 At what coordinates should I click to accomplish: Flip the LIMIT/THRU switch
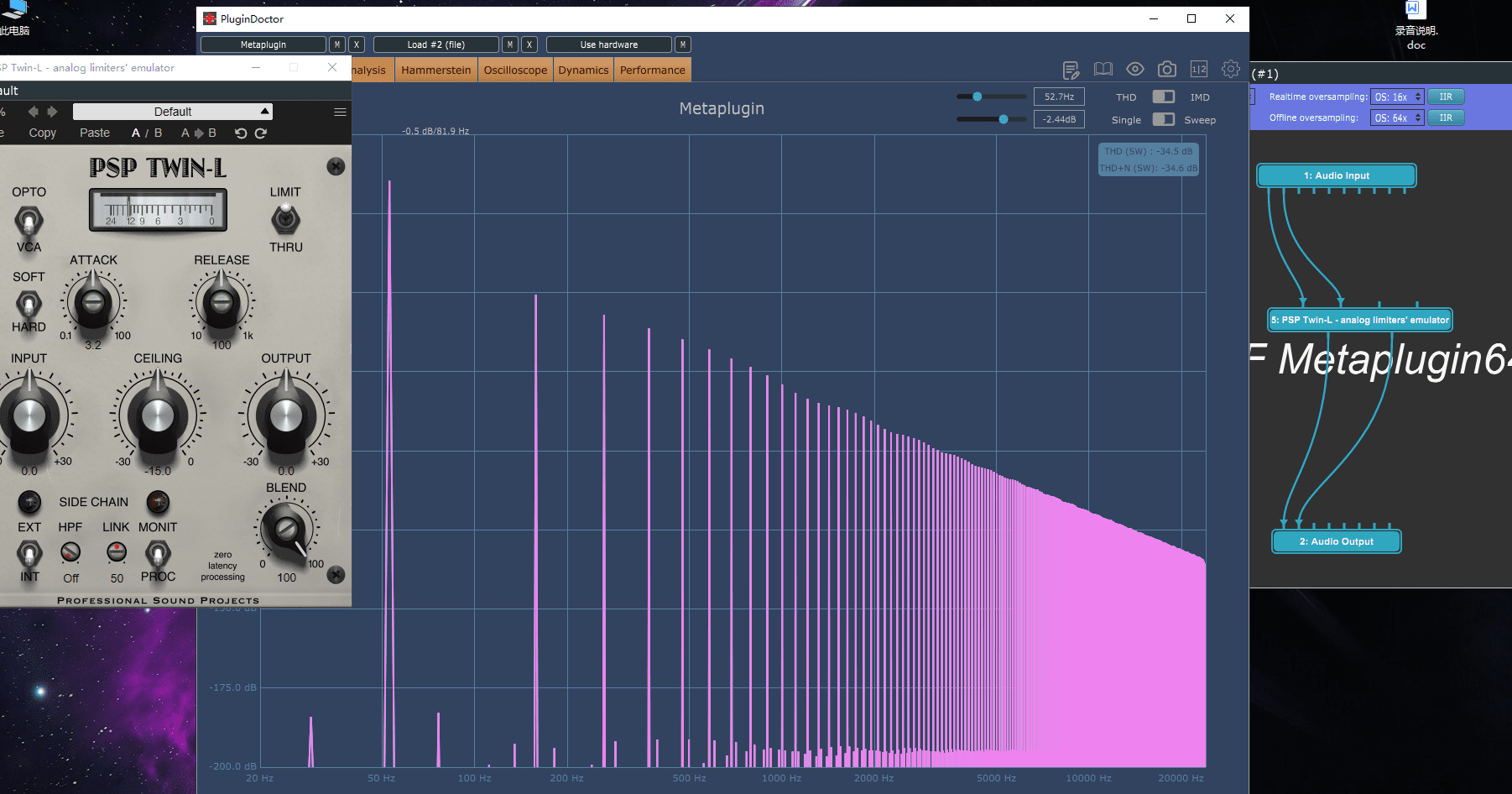[285, 219]
